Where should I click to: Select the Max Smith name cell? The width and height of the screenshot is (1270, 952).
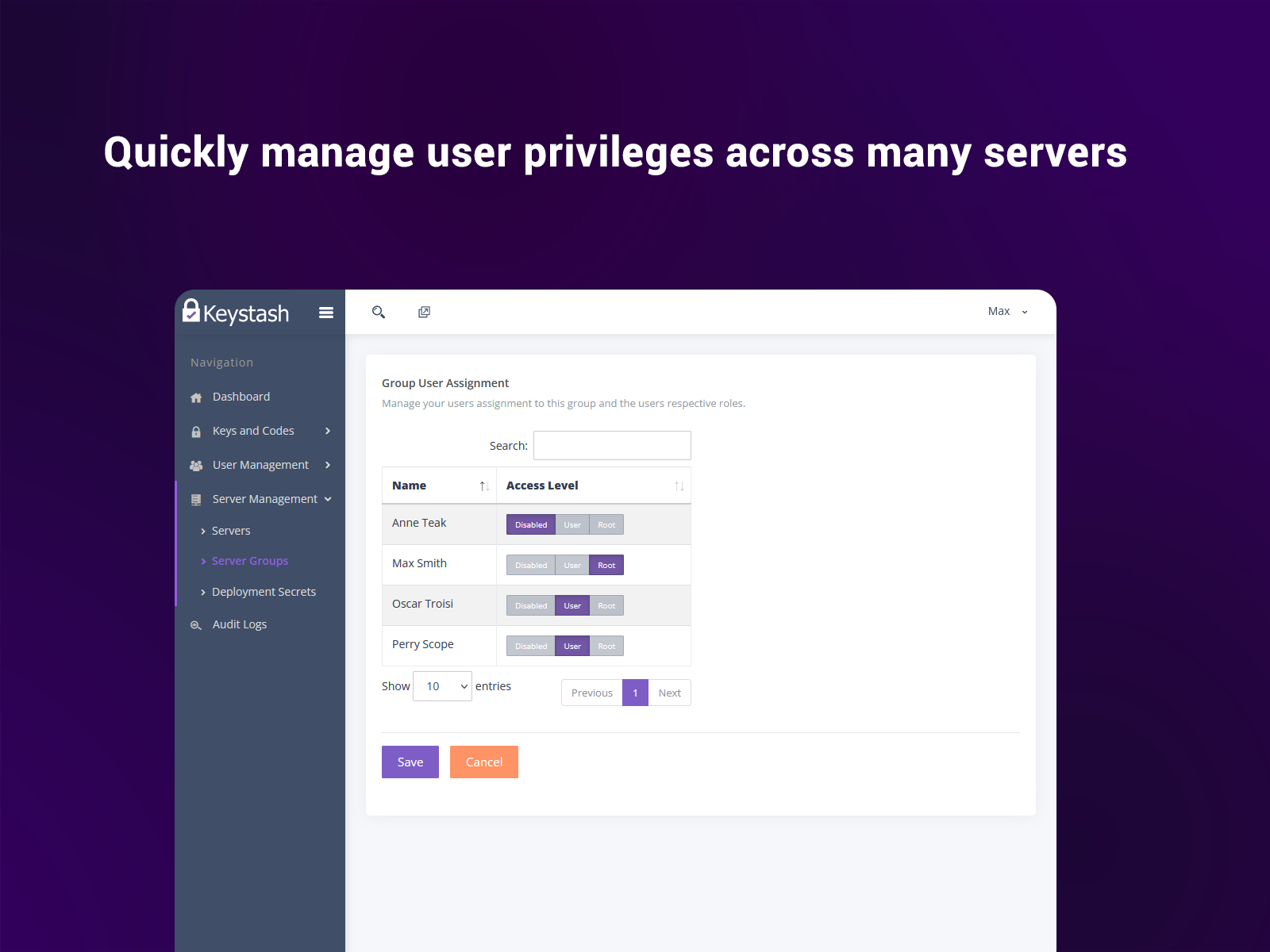click(x=439, y=565)
